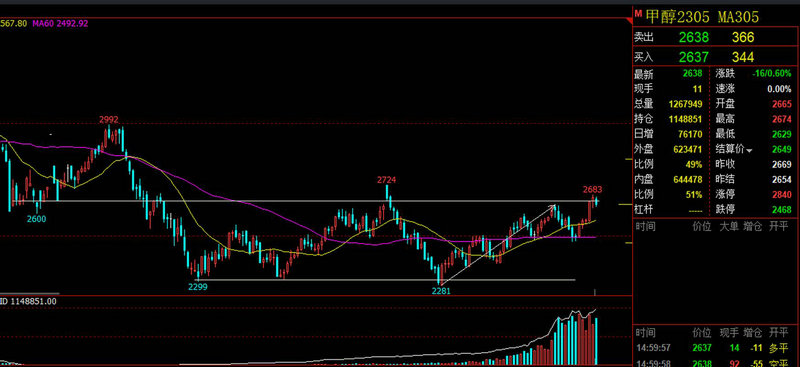This screenshot has width=800, height=367.
Task: Click the 567.80 moving average label
Action: [13, 23]
